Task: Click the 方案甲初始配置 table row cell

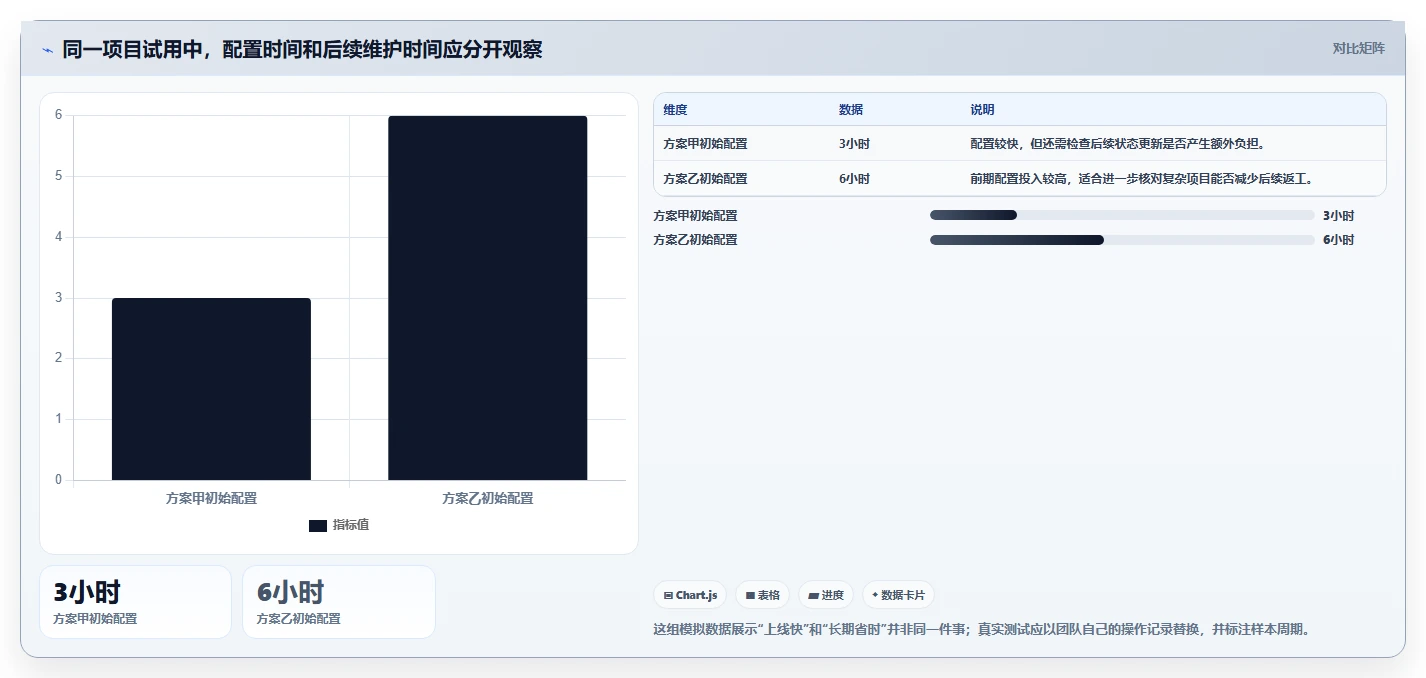Action: pos(705,144)
